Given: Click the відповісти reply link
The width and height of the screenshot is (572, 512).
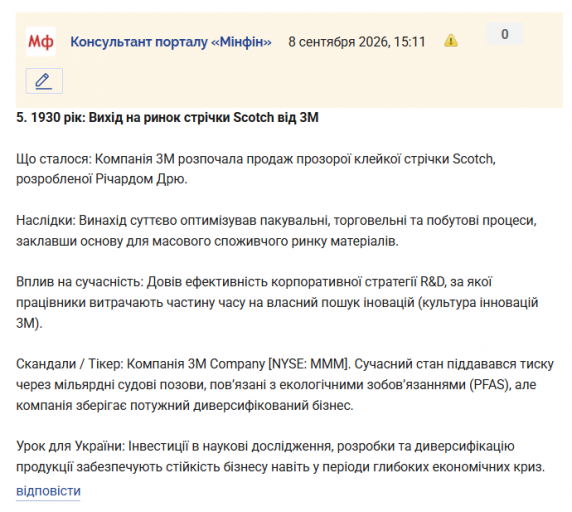Looking at the screenshot, I should click(x=48, y=491).
